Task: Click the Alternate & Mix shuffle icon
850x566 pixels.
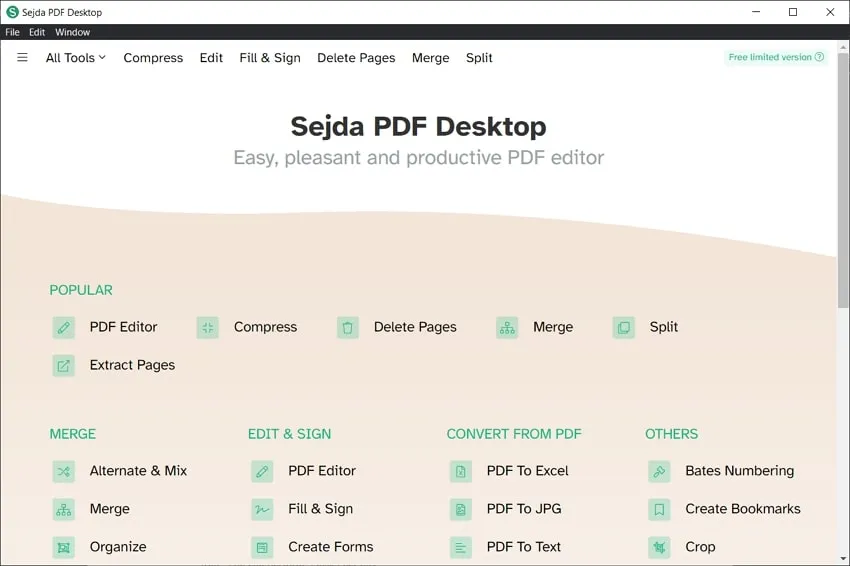Action: pos(64,471)
